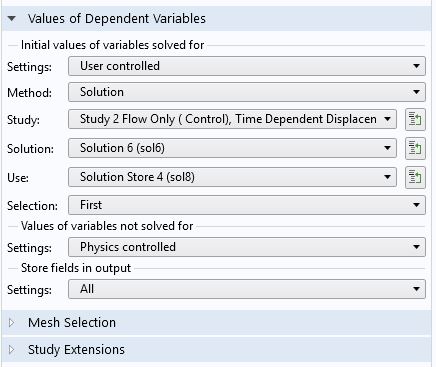The image size is (436, 367).
Task: Go to source icon beside Use dropdown
Action: point(415,177)
